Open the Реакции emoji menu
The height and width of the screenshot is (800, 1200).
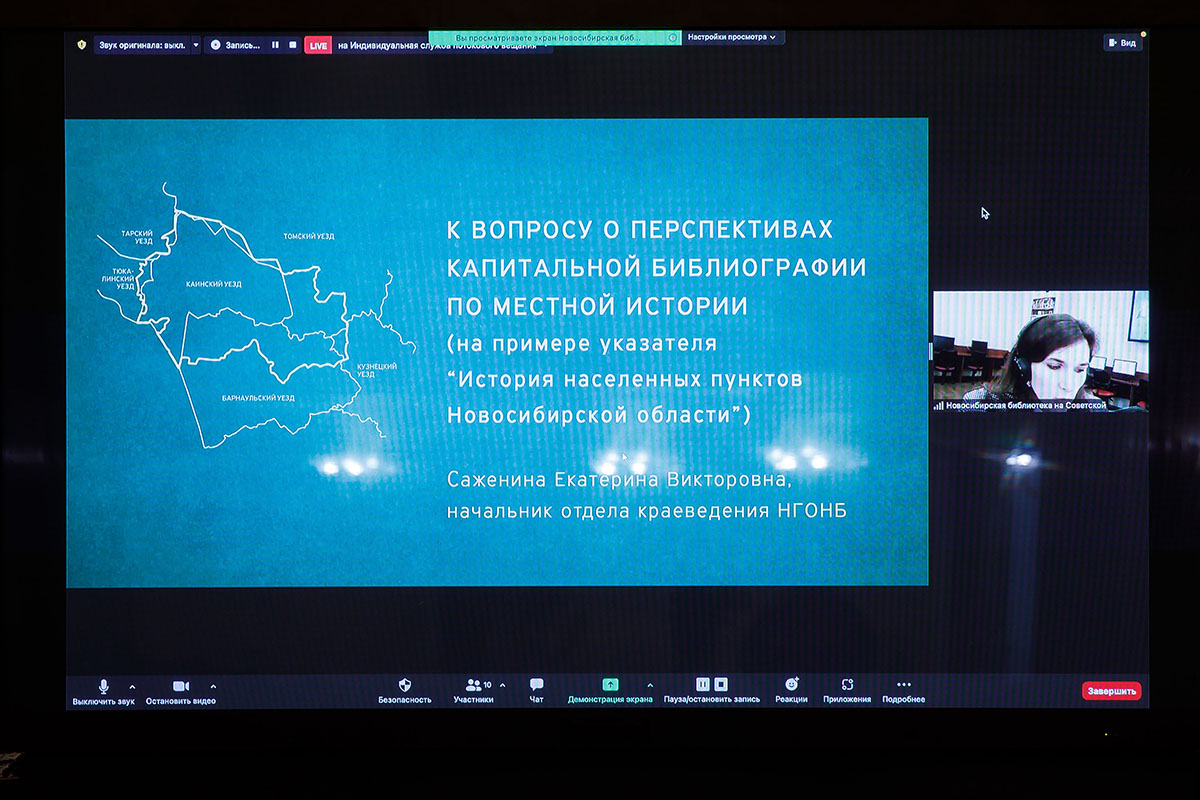click(x=791, y=685)
